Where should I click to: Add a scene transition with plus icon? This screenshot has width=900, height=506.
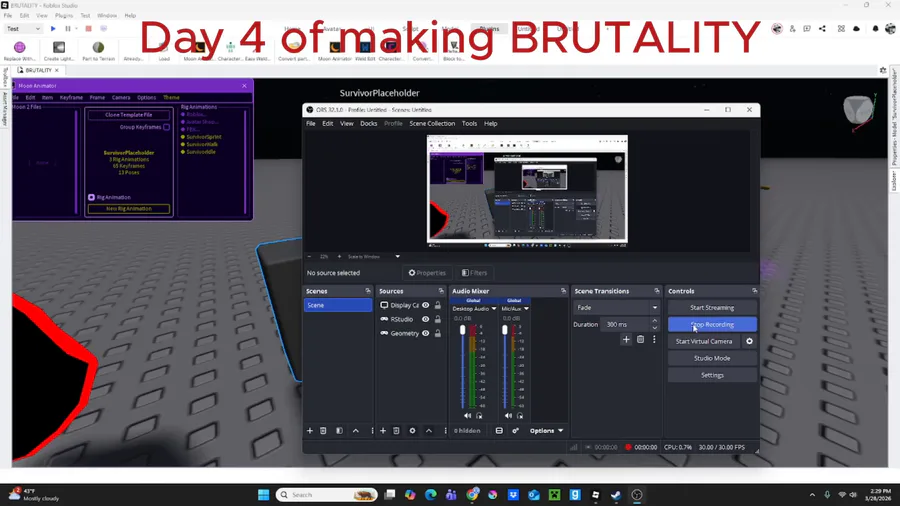tap(626, 340)
